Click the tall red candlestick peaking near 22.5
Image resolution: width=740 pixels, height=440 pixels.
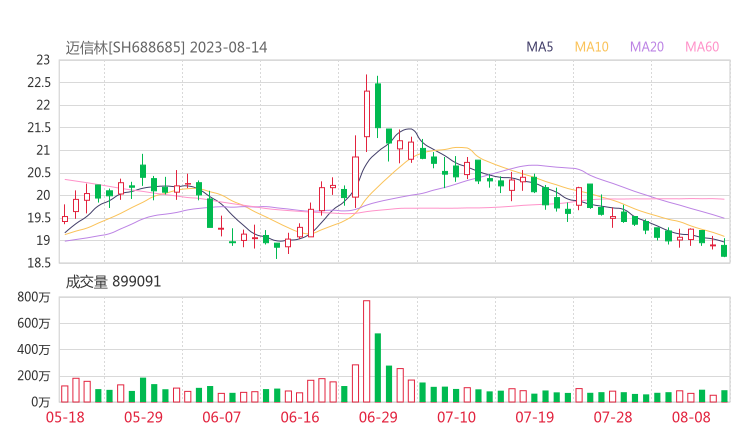pyautogui.click(x=367, y=113)
